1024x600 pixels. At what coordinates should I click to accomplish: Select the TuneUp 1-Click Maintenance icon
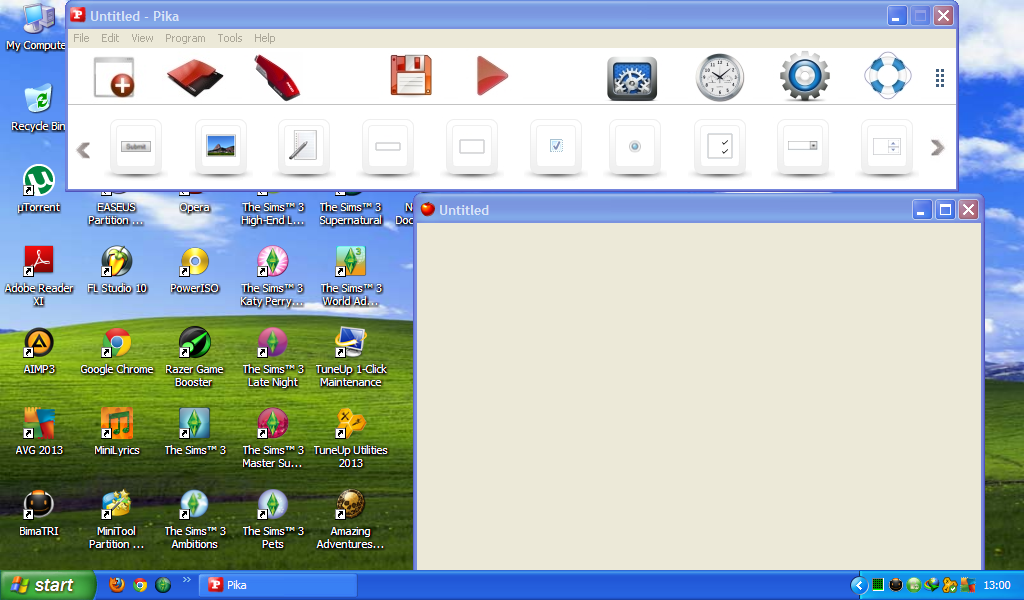[351, 356]
